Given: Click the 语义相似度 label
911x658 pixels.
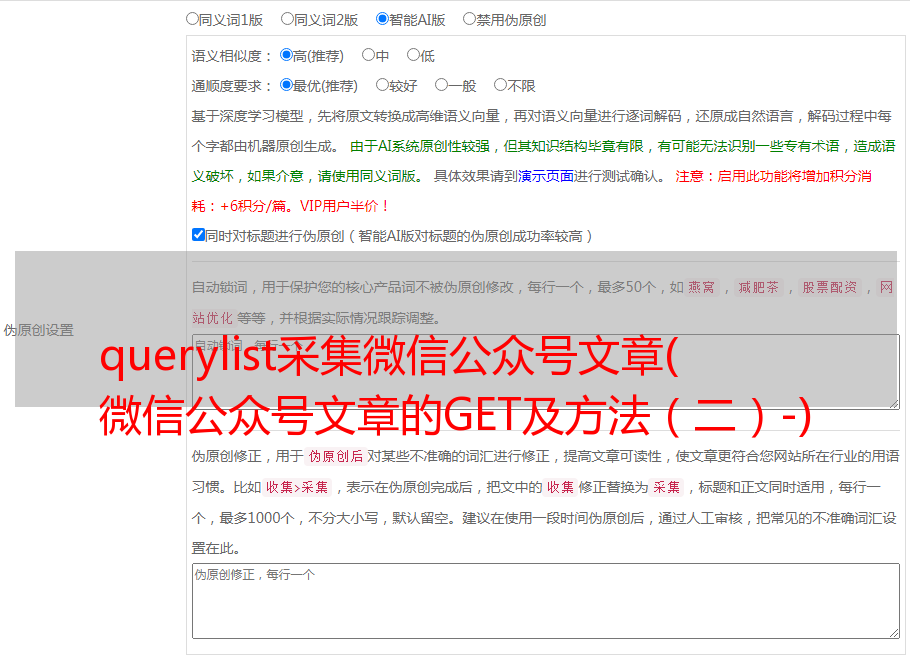Looking at the screenshot, I should (x=232, y=56).
